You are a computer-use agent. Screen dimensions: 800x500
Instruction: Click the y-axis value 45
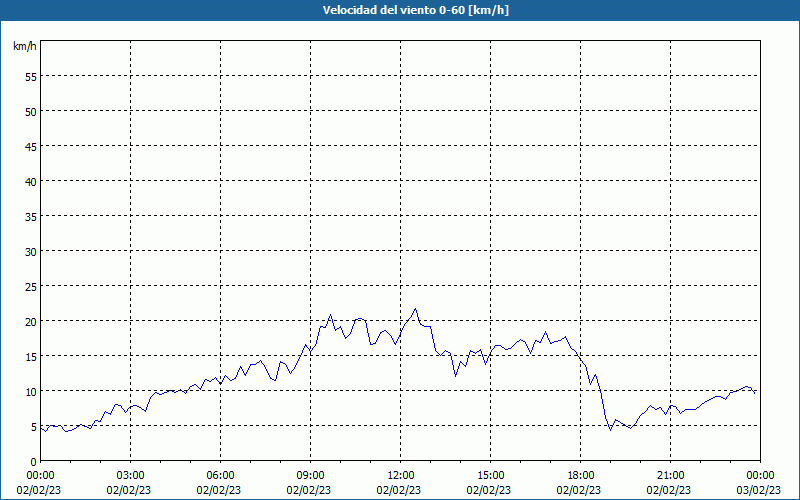point(31,146)
